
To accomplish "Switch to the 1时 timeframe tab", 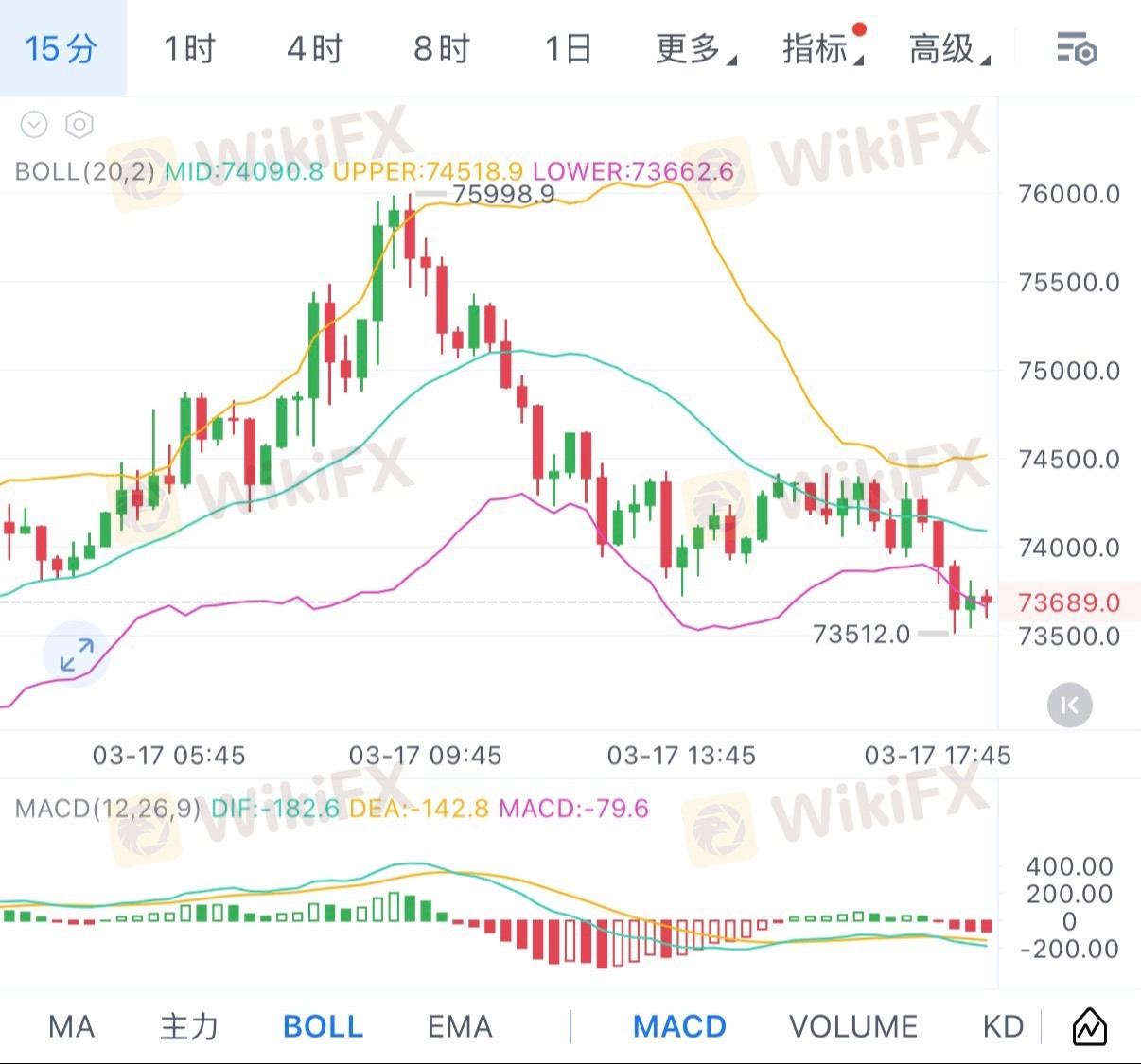I will 189,48.
